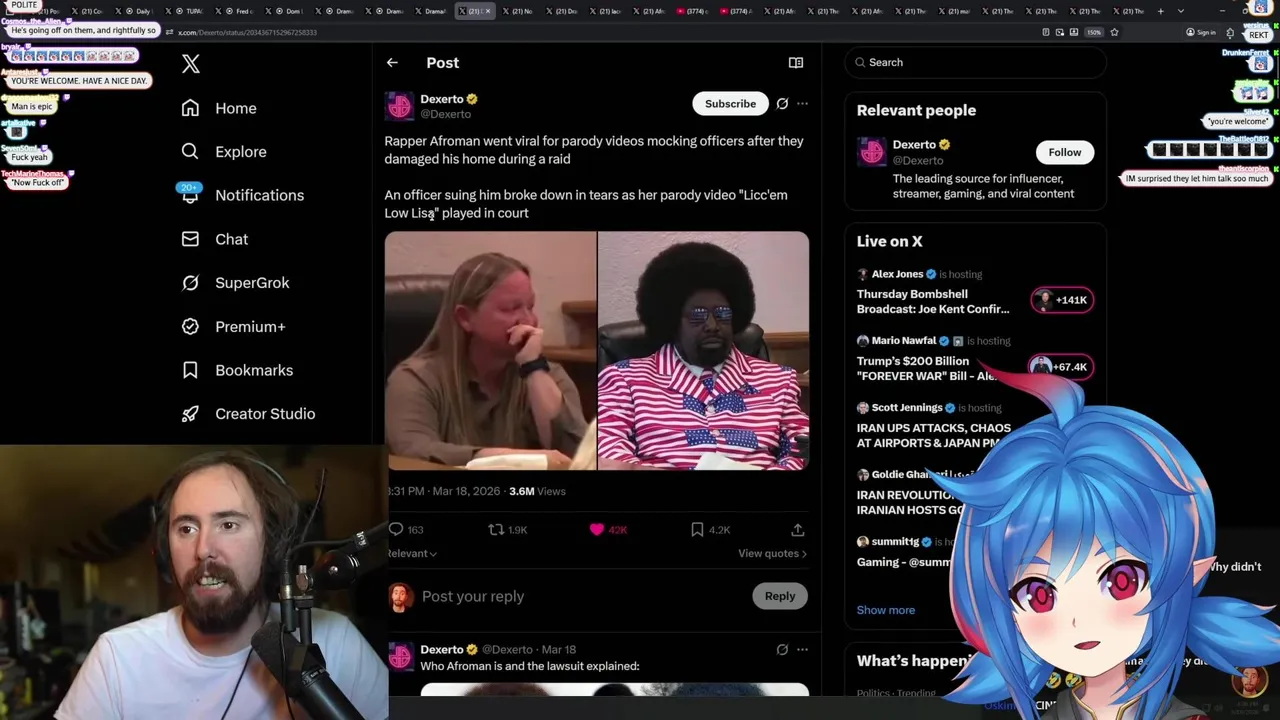Image resolution: width=1280 pixels, height=720 pixels.
Task: Click the Search field
Action: [975, 62]
